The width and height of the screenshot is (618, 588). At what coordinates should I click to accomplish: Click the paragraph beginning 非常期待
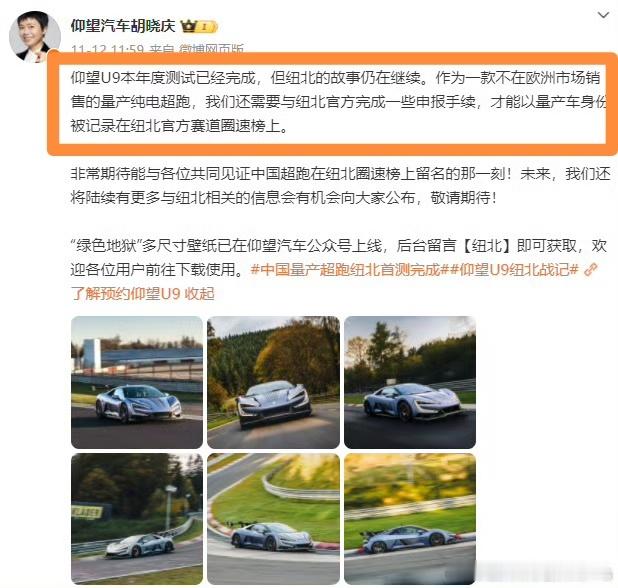[341, 186]
